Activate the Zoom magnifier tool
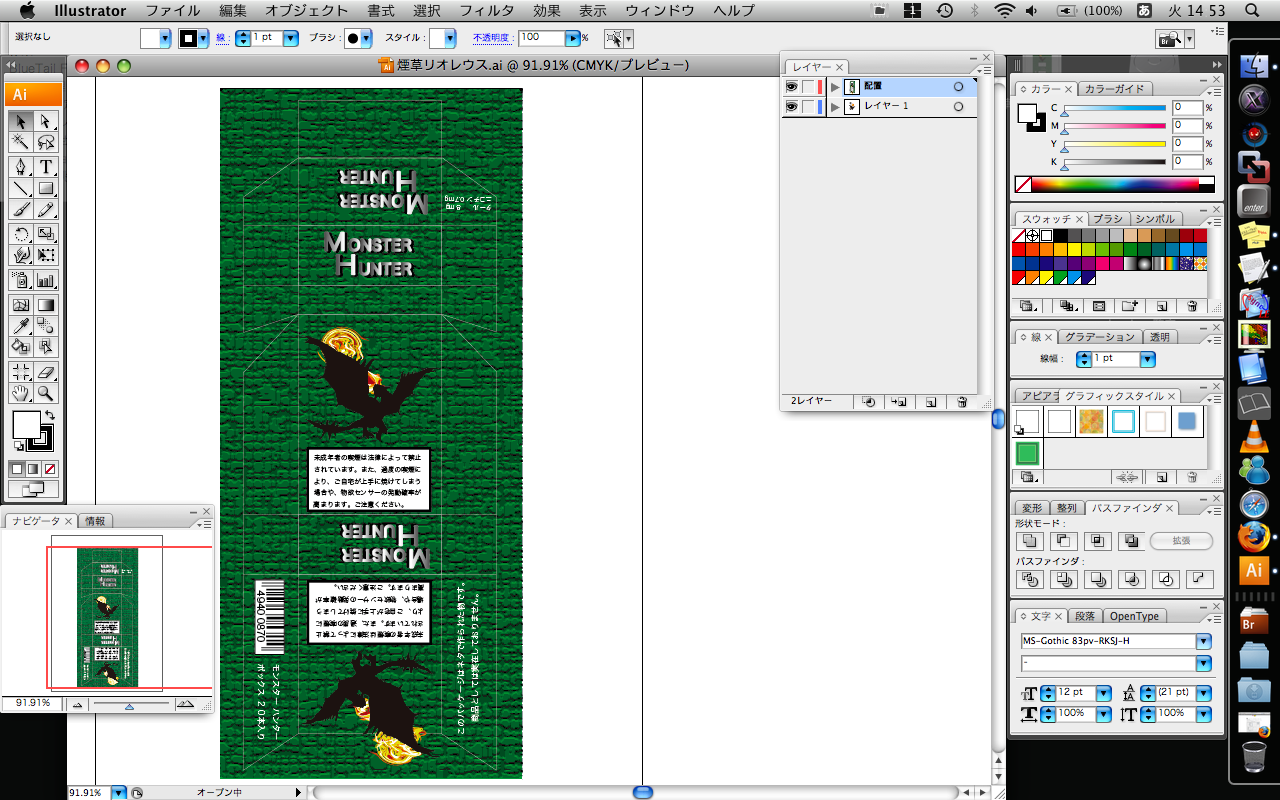Image resolution: width=1280 pixels, height=800 pixels. (46, 393)
